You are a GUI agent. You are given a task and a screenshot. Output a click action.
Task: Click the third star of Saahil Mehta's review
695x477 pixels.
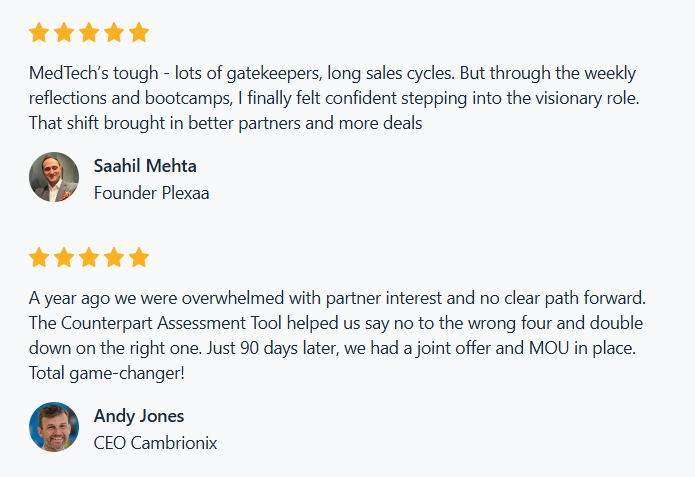[x=89, y=33]
